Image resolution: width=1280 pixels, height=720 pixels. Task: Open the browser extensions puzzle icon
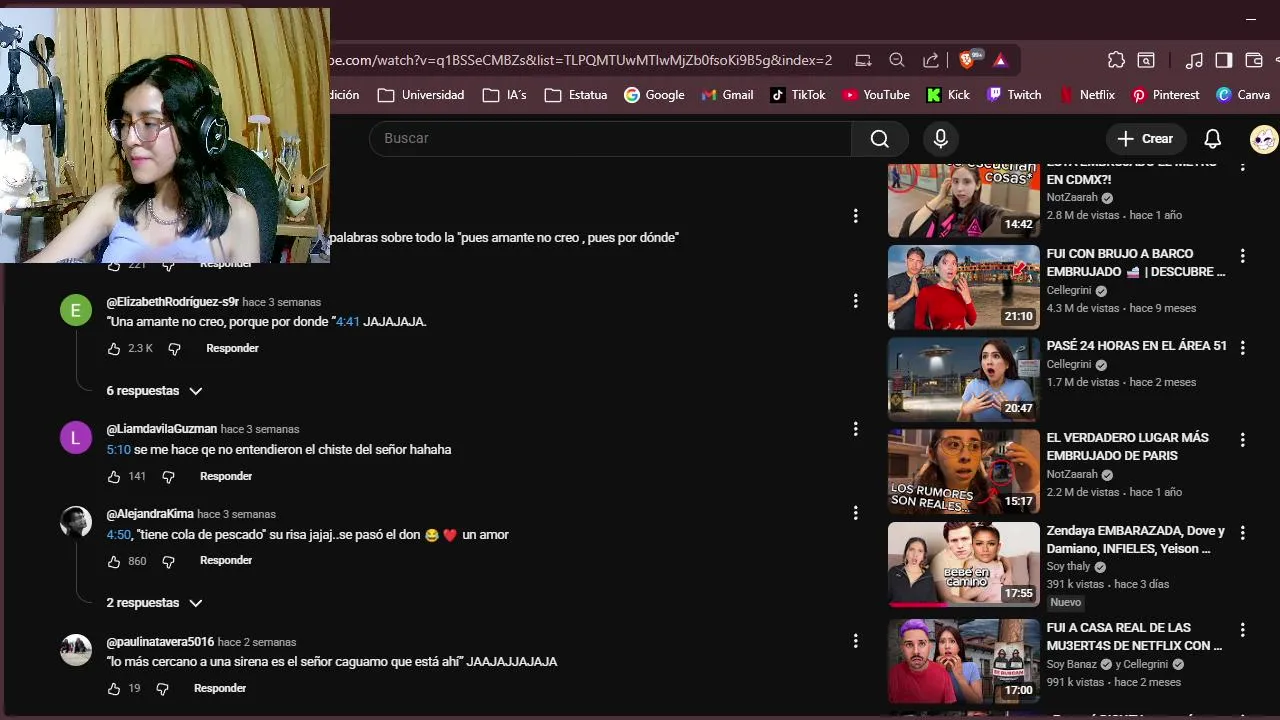pos(1117,60)
